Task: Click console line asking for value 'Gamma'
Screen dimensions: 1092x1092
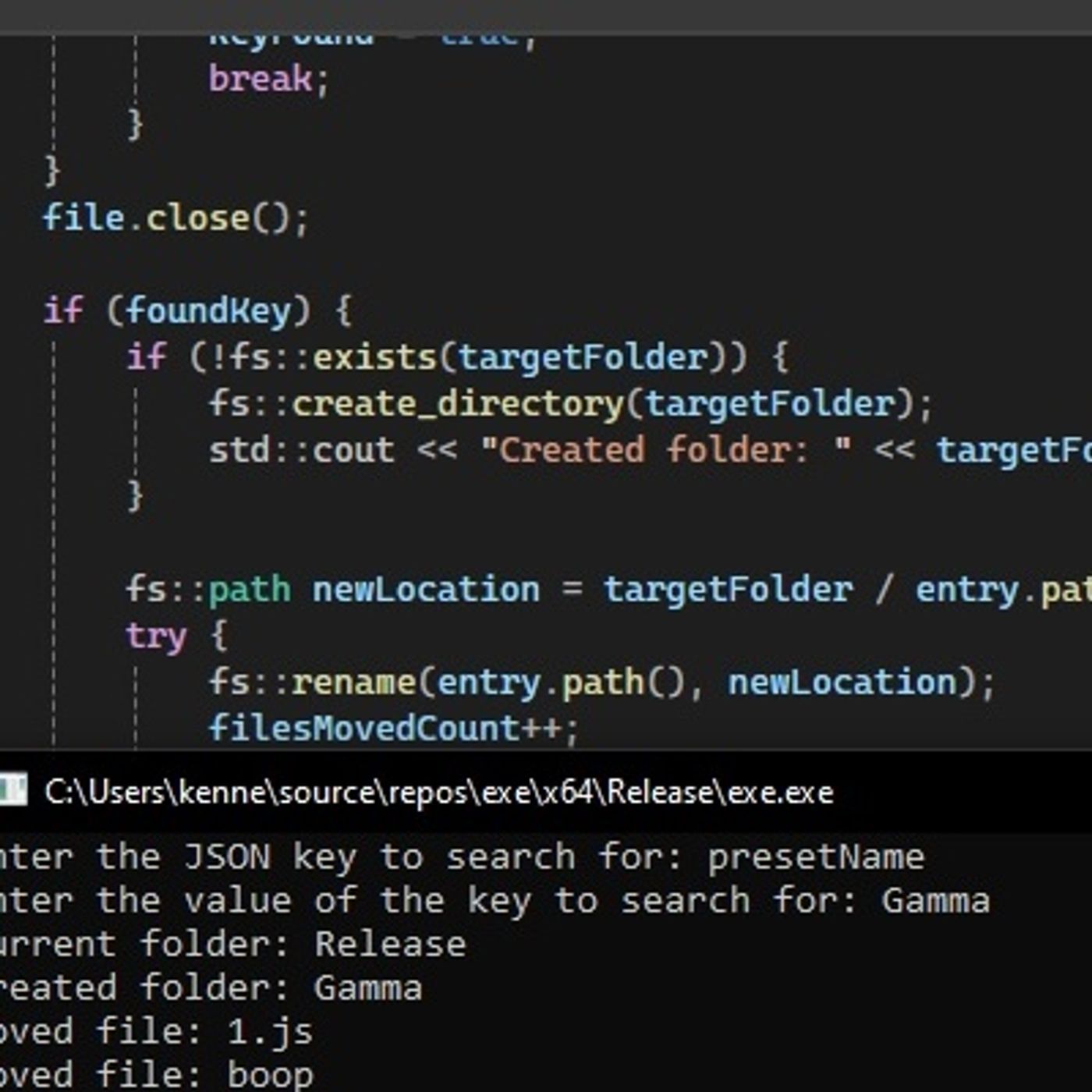Action: tap(495, 901)
